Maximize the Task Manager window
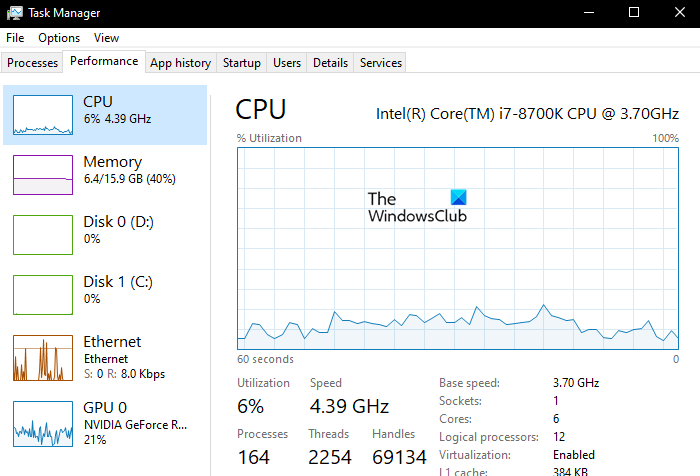This screenshot has width=700, height=476. coord(634,12)
